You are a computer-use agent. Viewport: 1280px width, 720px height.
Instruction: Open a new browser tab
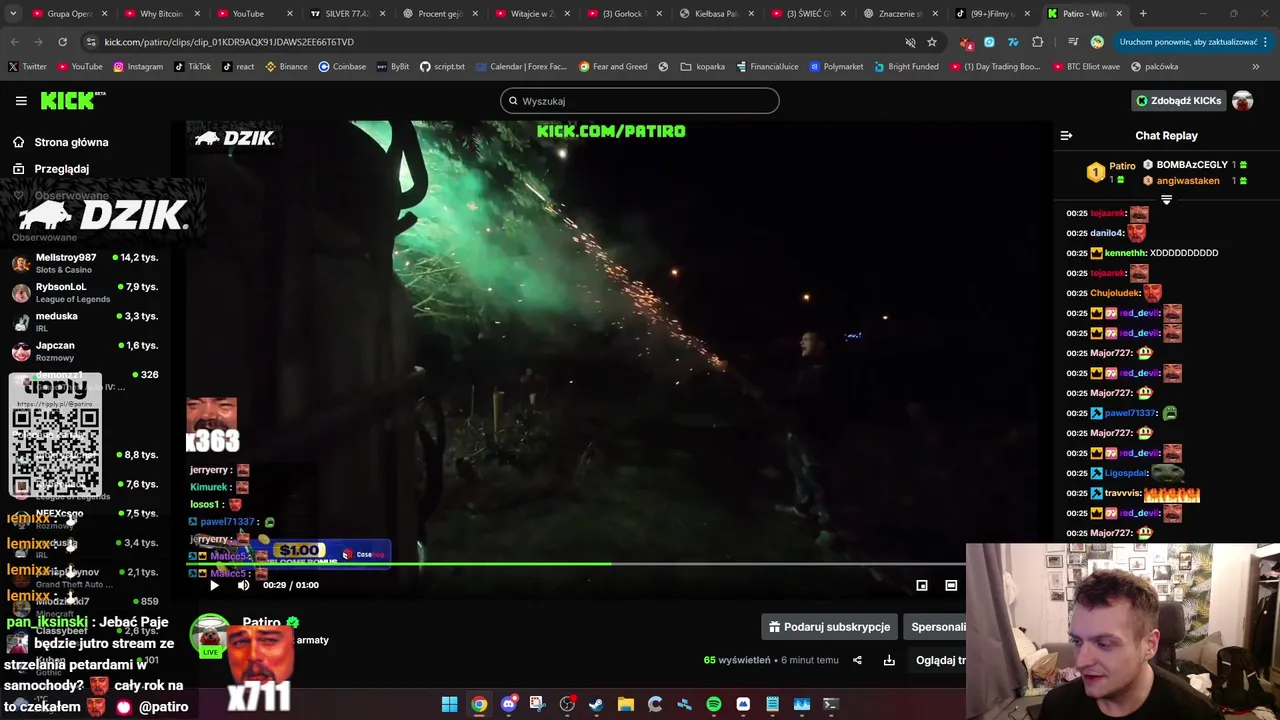[1143, 14]
